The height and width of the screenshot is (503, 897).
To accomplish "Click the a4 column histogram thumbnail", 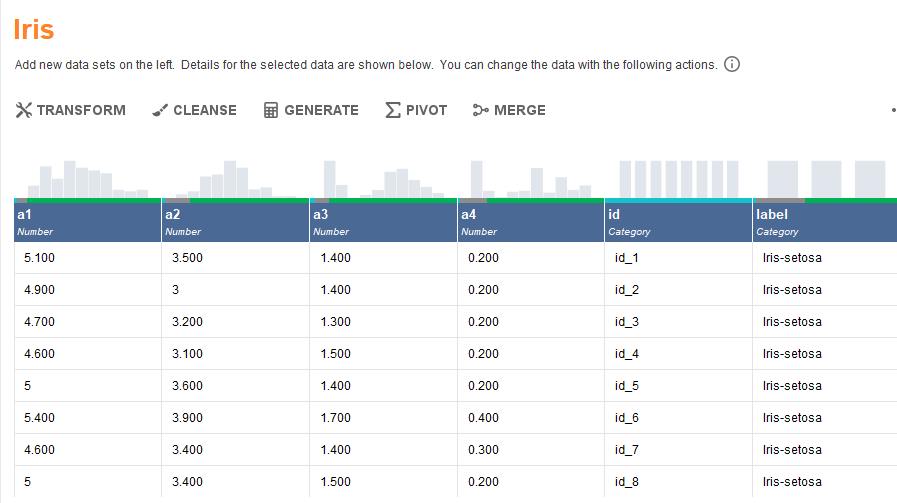I will click(x=530, y=180).
